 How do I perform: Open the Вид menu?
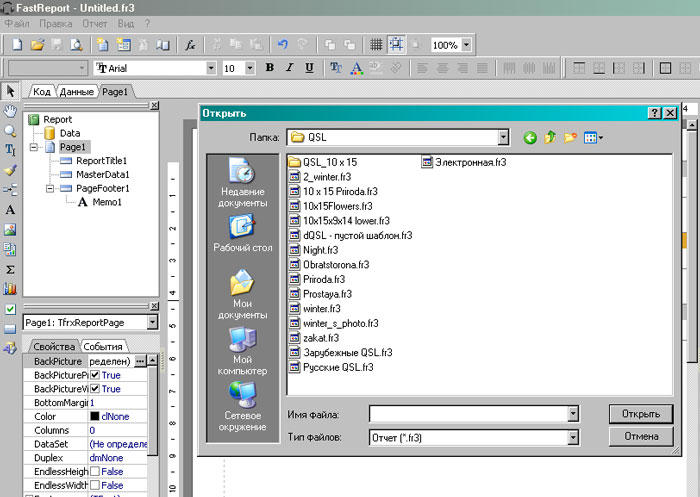[125, 23]
